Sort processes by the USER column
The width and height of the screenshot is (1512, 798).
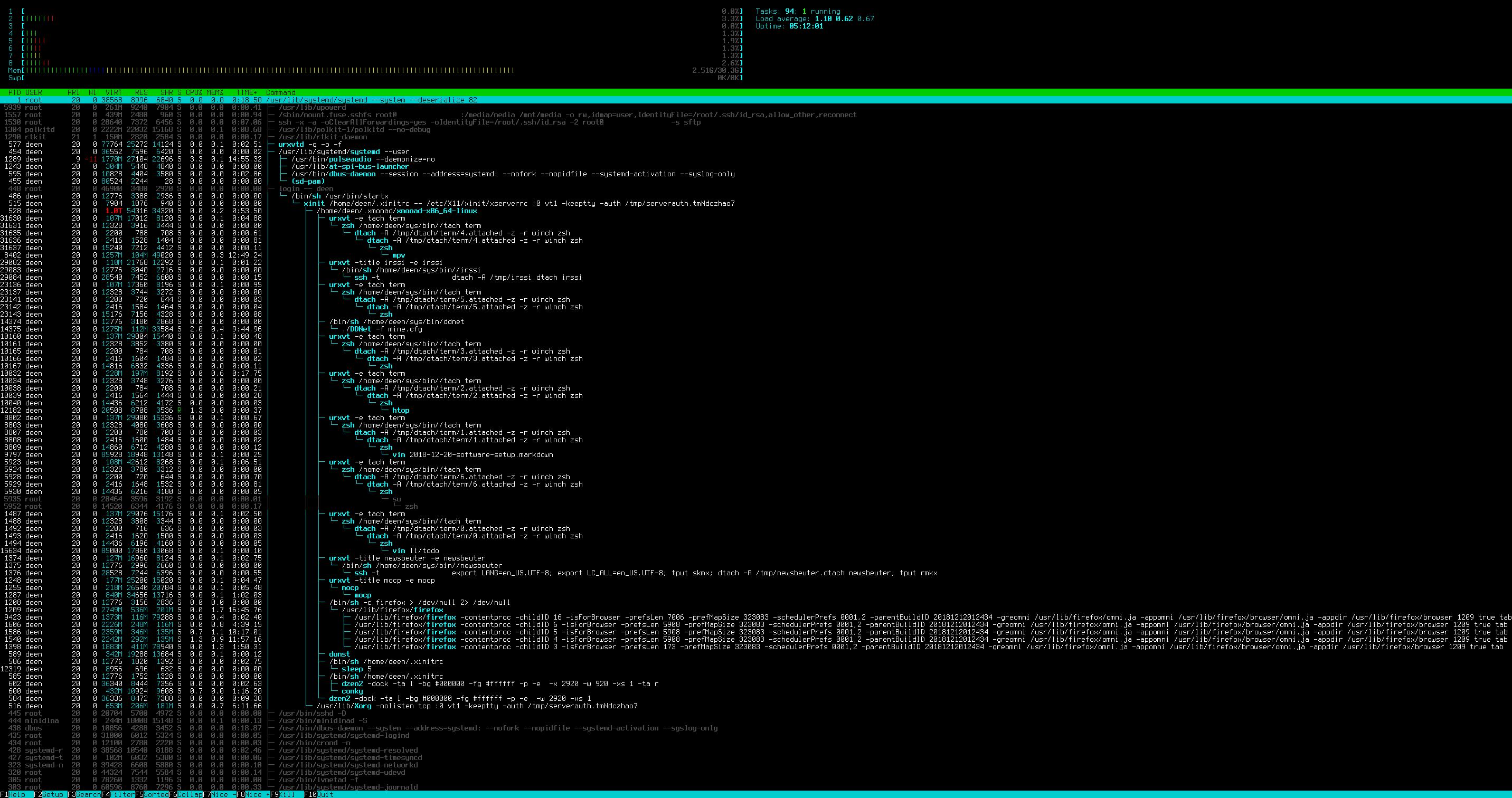point(33,92)
